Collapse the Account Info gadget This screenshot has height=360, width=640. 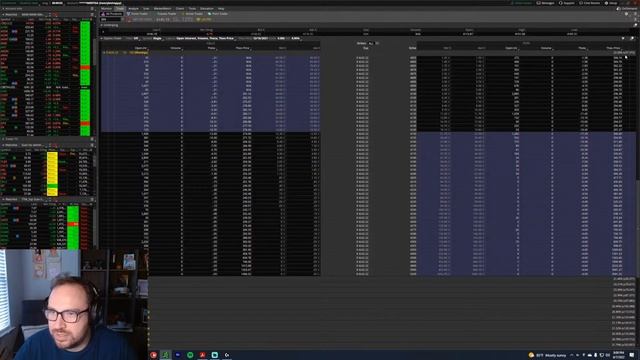(3, 9)
